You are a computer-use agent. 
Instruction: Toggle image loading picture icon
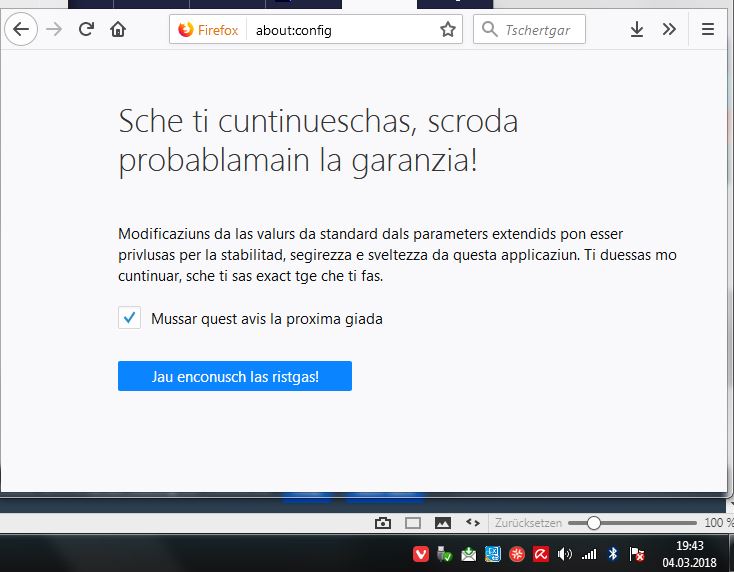tap(443, 523)
